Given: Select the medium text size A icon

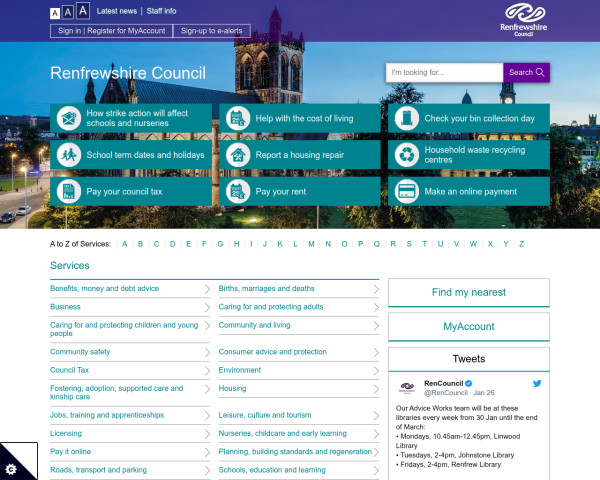Looking at the screenshot, I should click(68, 12).
